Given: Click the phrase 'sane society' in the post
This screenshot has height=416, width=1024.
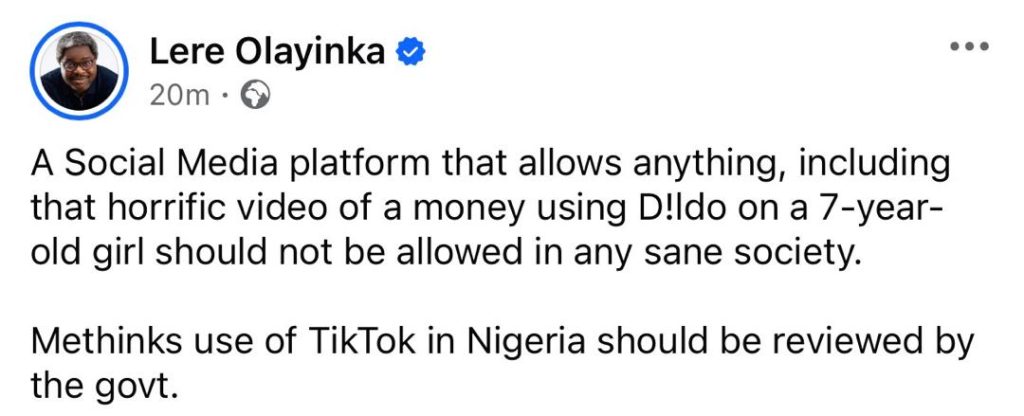Looking at the screenshot, I should 748,254.
